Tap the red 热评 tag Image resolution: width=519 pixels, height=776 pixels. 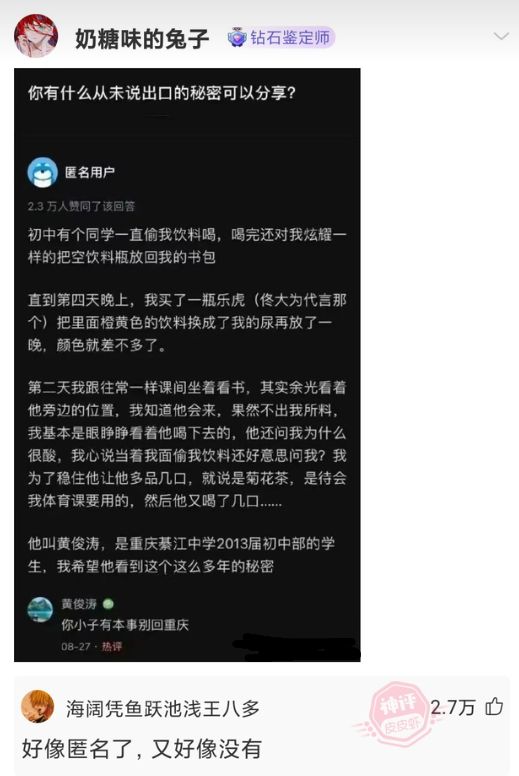pyautogui.click(x=111, y=646)
